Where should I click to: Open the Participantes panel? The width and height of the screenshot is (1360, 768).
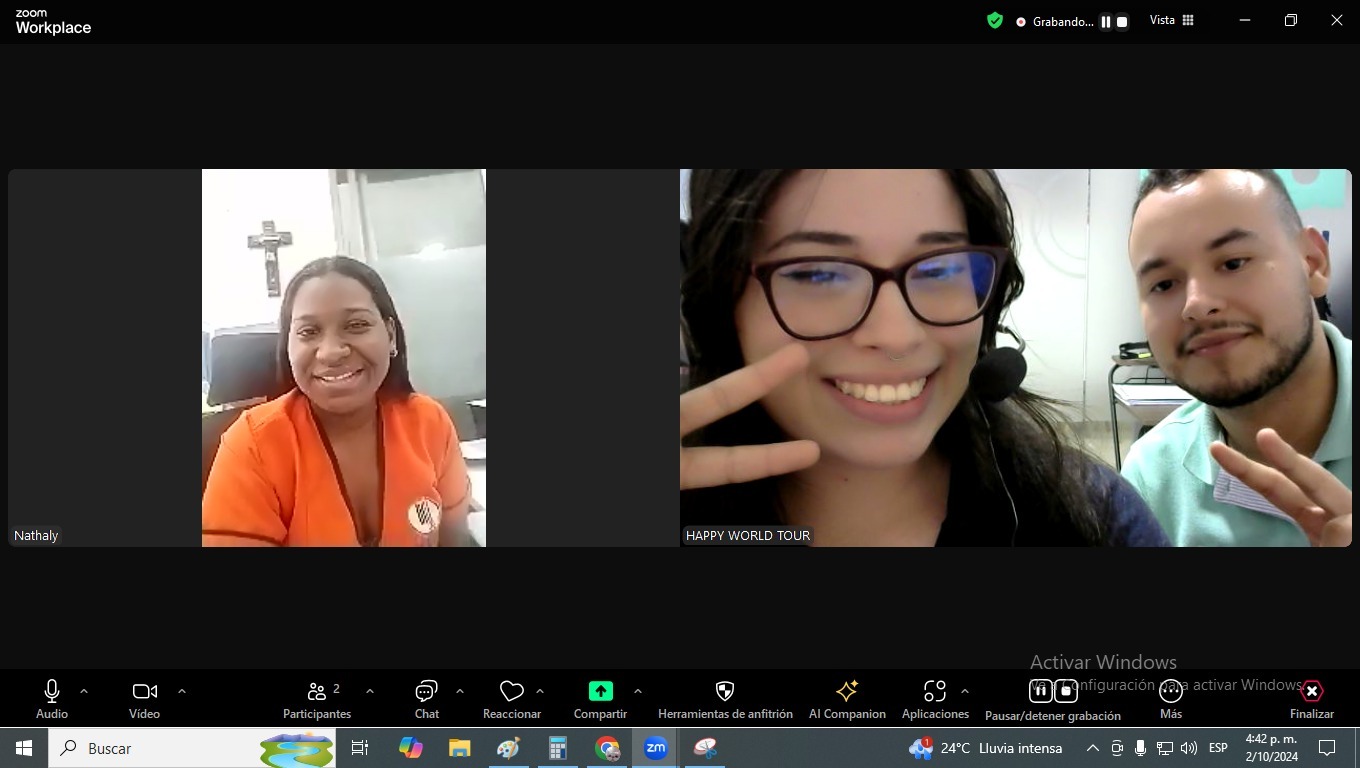(317, 699)
